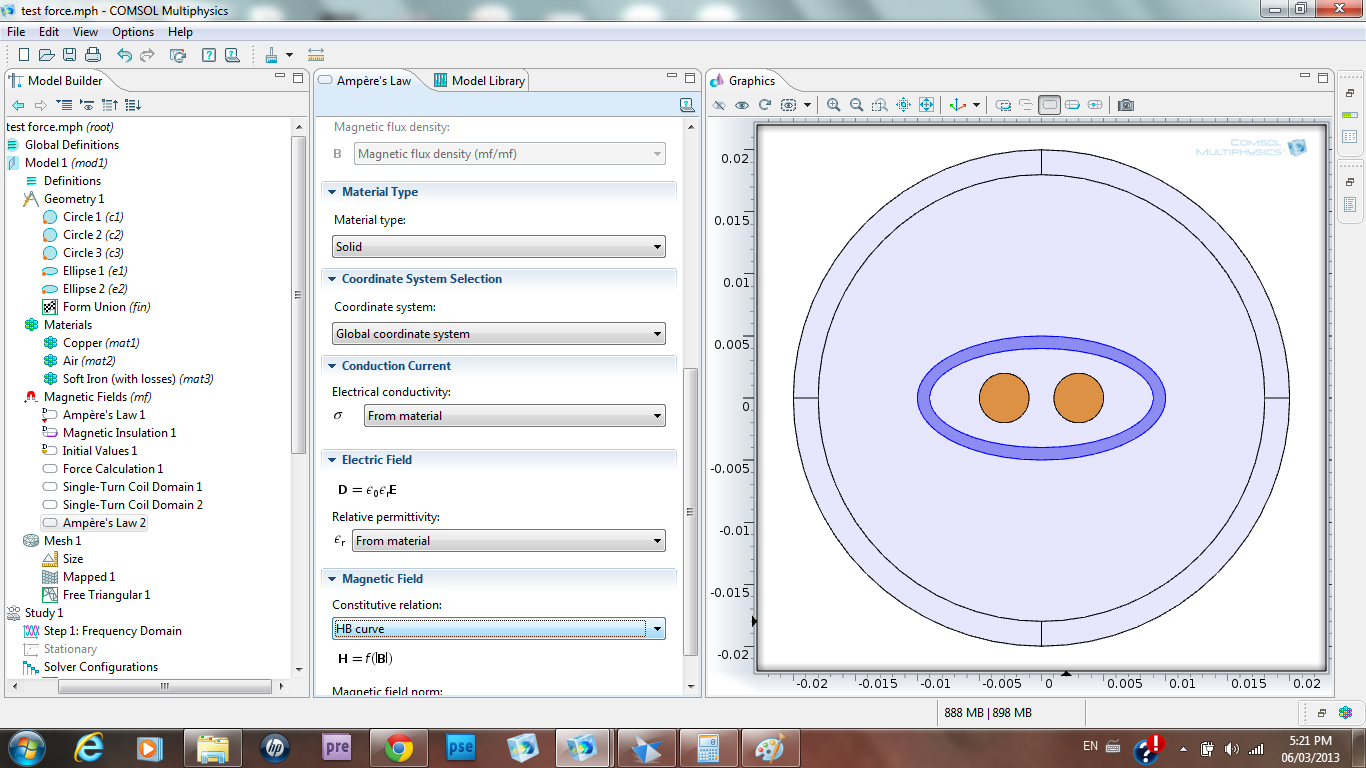This screenshot has height=768, width=1366.
Task: Click the Zoom Extents icon in Graphics
Action: tap(926, 105)
